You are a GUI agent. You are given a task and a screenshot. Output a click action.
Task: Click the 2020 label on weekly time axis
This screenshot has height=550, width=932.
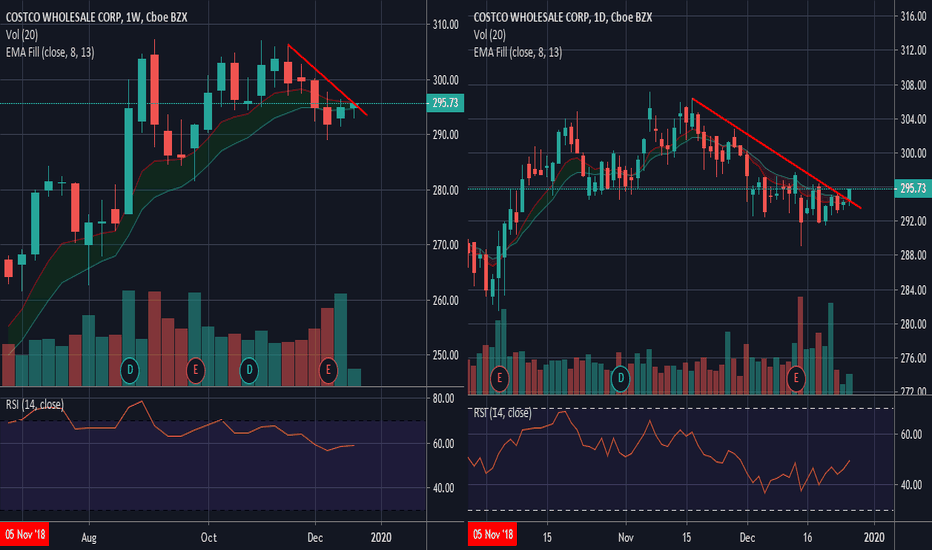[x=381, y=538]
